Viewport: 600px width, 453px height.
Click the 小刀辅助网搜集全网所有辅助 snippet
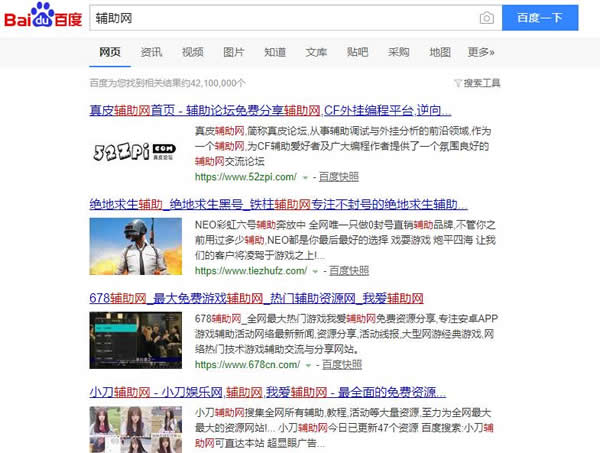344,428
